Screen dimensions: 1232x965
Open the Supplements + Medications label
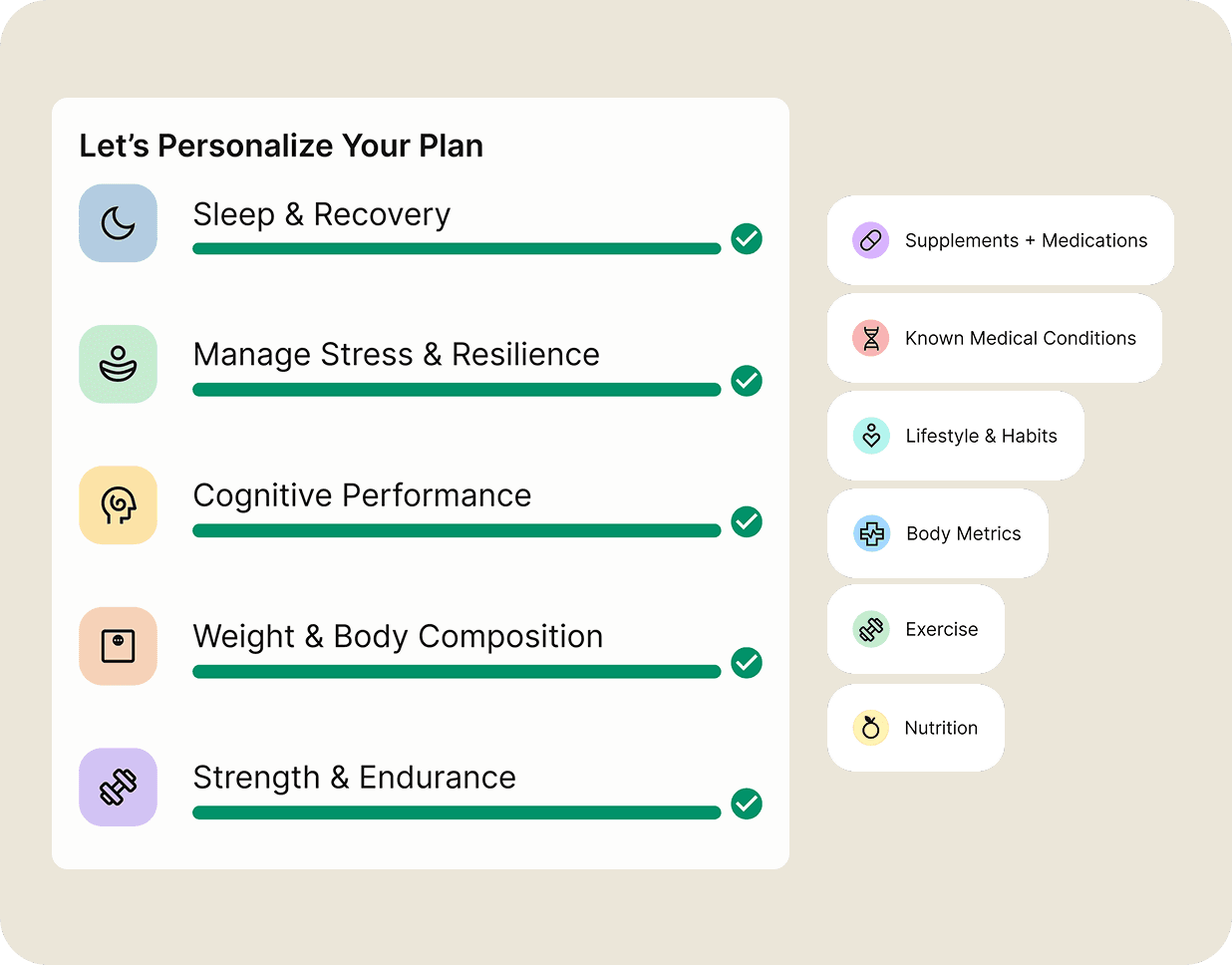(1026, 240)
